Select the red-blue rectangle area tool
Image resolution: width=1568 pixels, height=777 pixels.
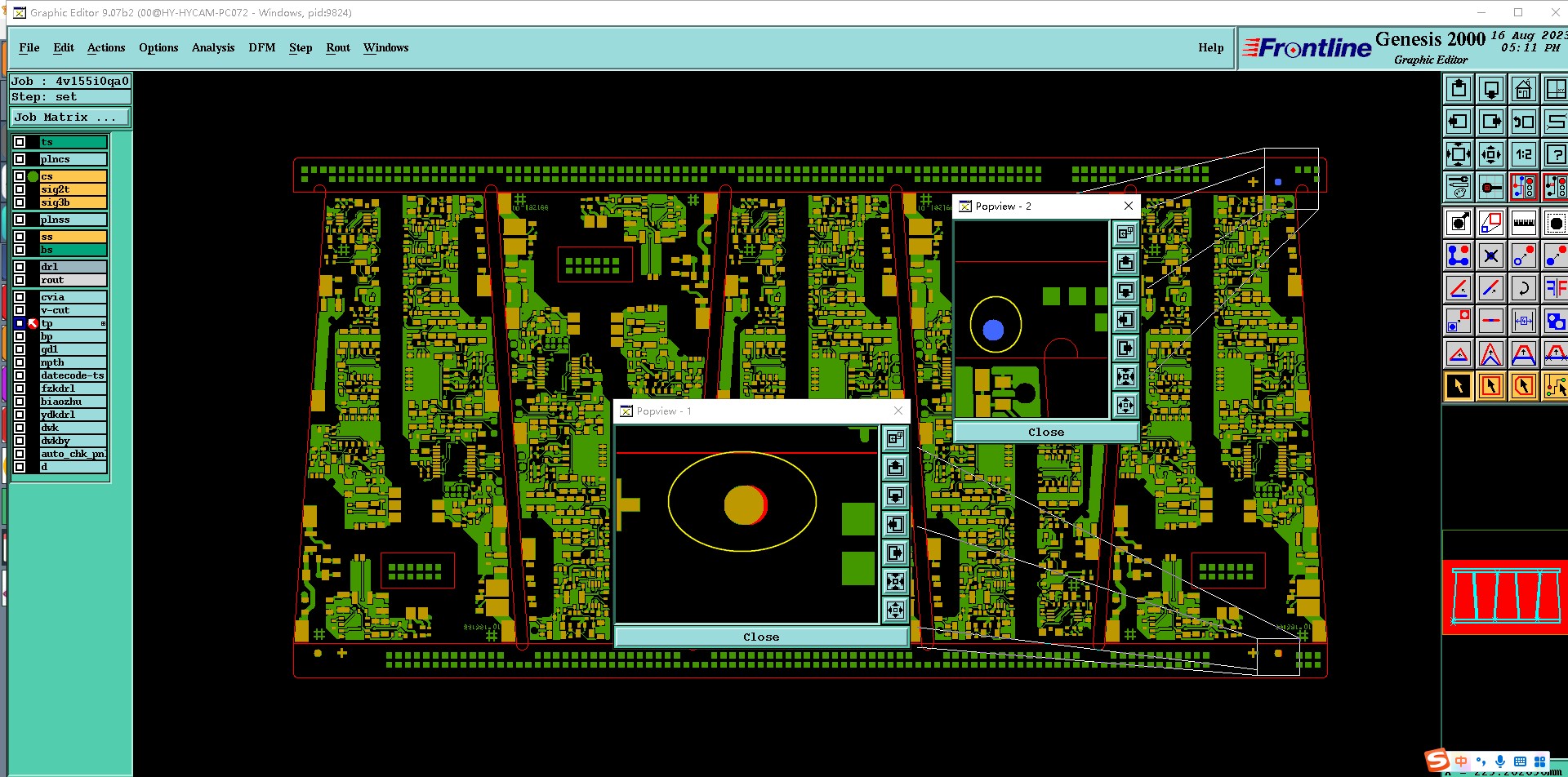[x=1491, y=222]
